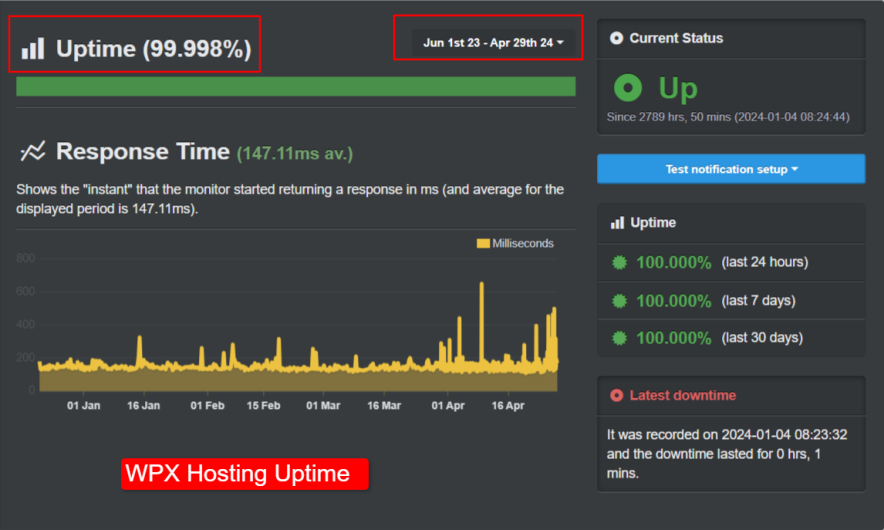This screenshot has height=530, width=884.
Task: Click the 01 Jan label on the chart axis
Action: 83,405
